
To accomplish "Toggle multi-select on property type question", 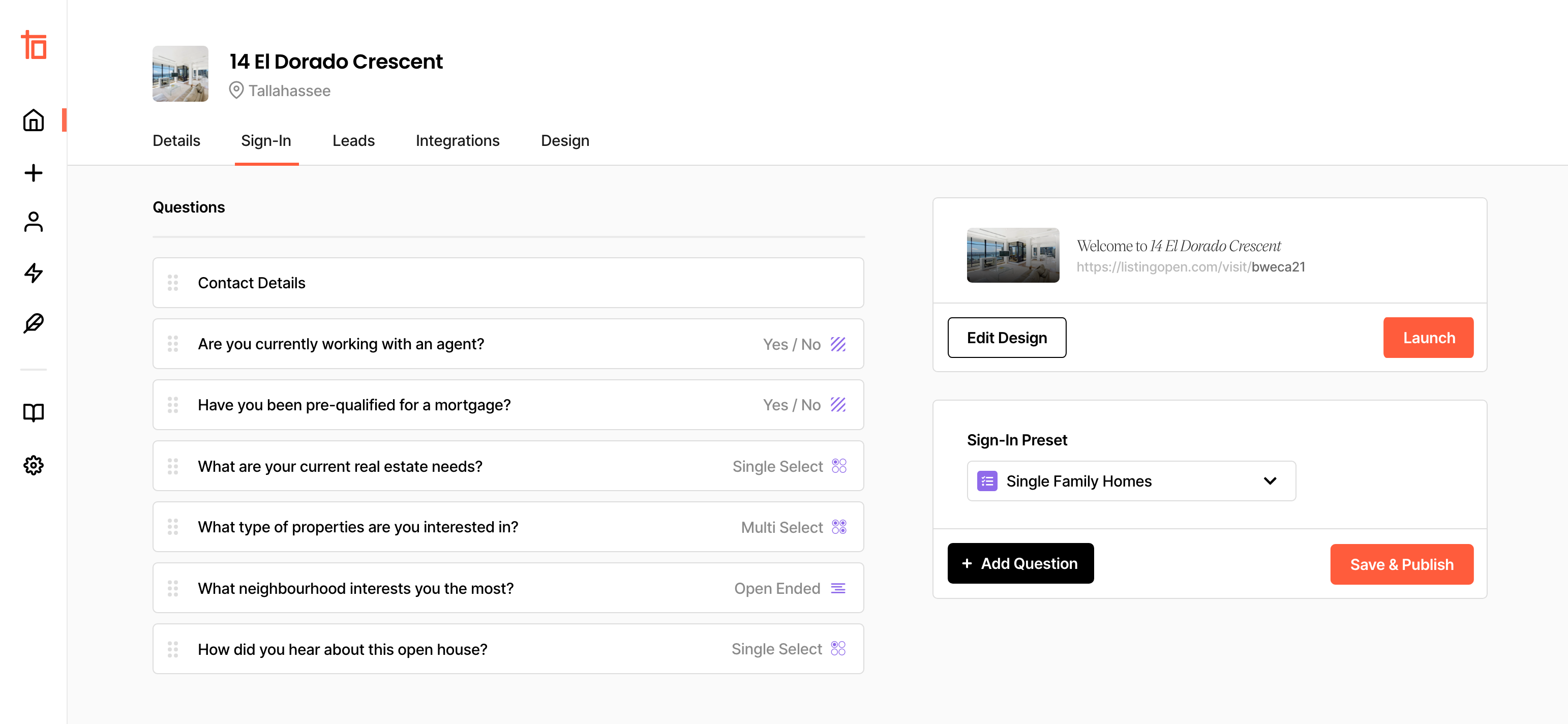I will [x=839, y=527].
